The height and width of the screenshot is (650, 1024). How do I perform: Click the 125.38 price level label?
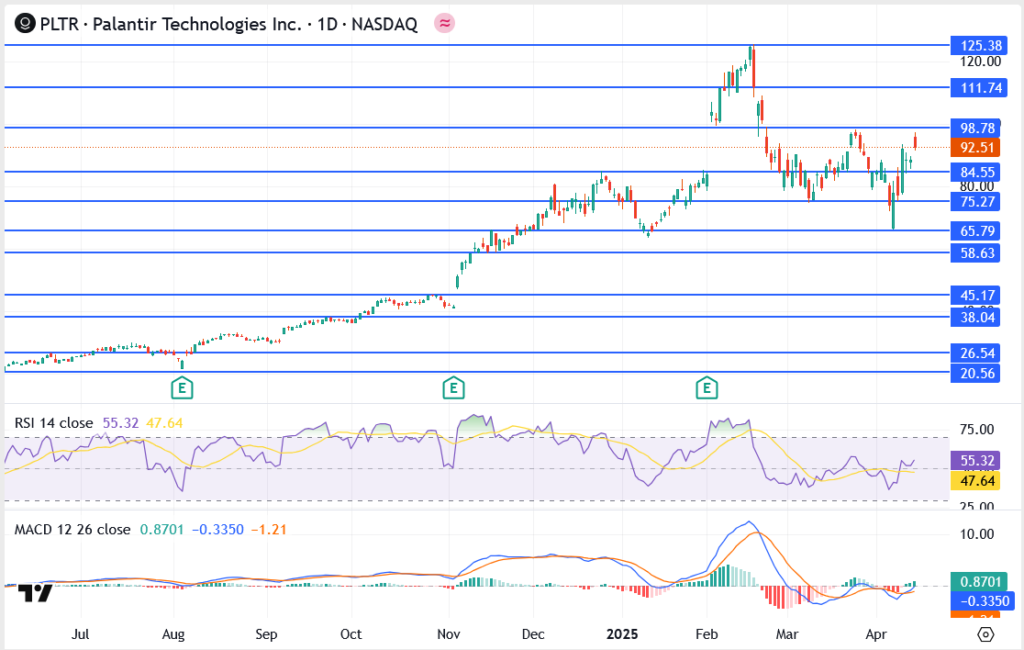pyautogui.click(x=976, y=45)
